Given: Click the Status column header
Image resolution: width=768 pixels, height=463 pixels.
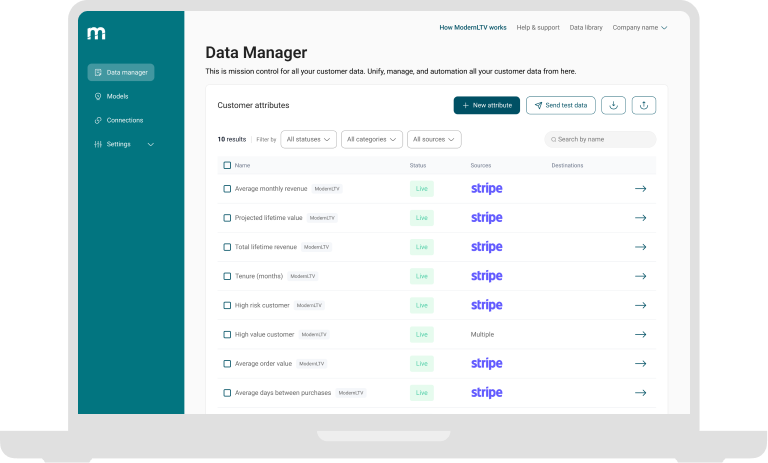Looking at the screenshot, I should click(418, 166).
